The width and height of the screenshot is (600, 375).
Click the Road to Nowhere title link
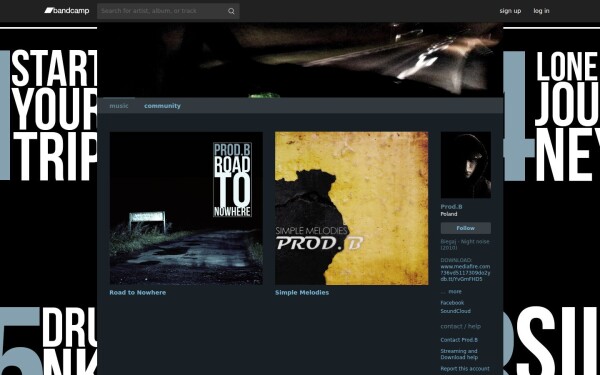[x=138, y=292]
